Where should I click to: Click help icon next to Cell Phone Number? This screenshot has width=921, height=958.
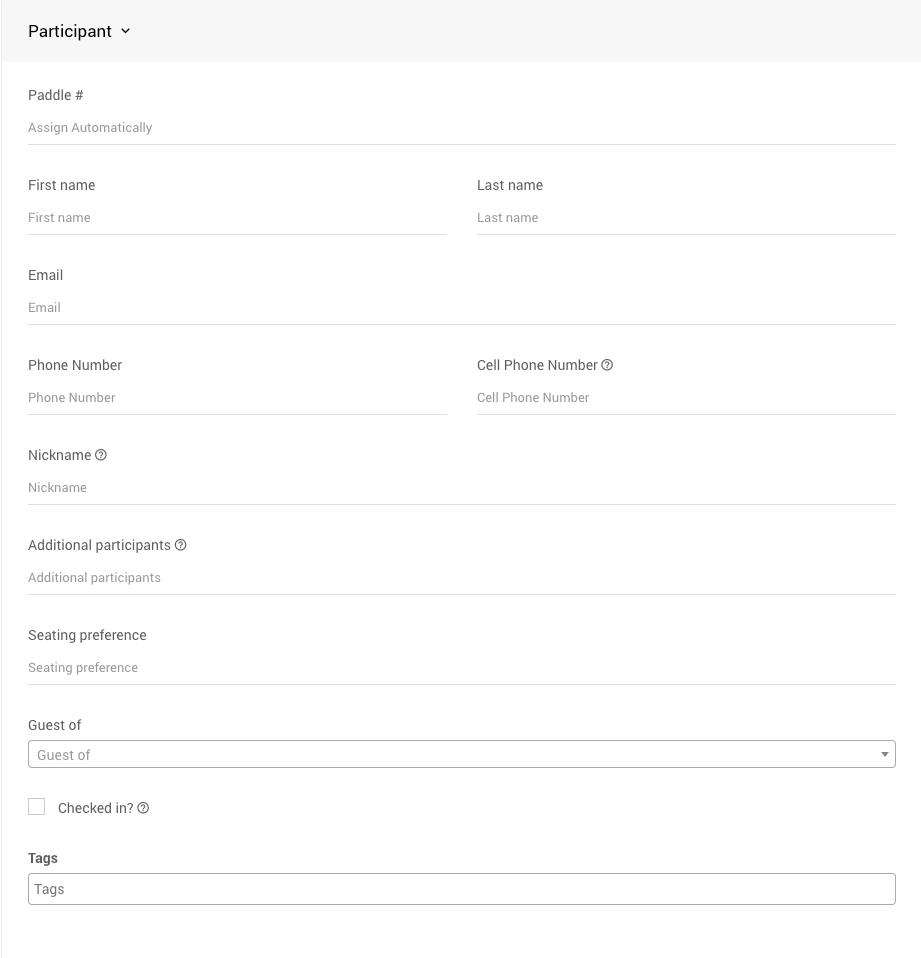pos(607,365)
